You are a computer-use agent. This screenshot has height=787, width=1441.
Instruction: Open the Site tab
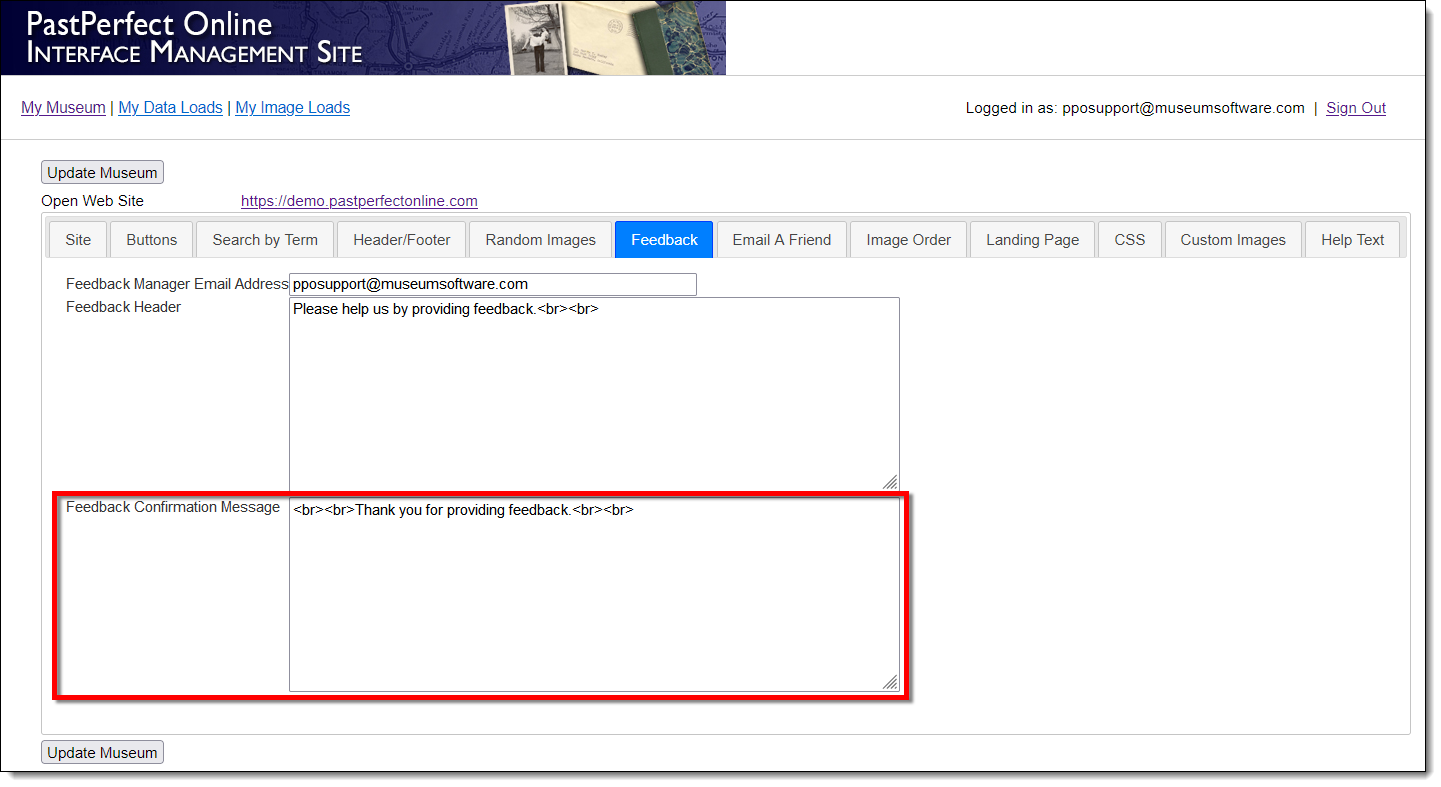78,240
